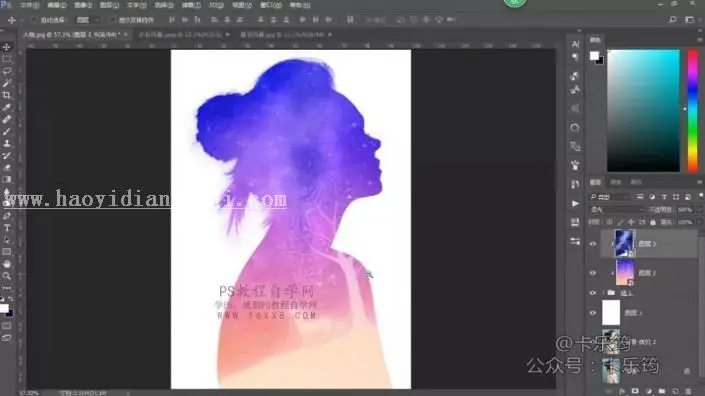Switch to the second tab of Layers panel
This screenshot has height=396, width=705.
click(616, 182)
